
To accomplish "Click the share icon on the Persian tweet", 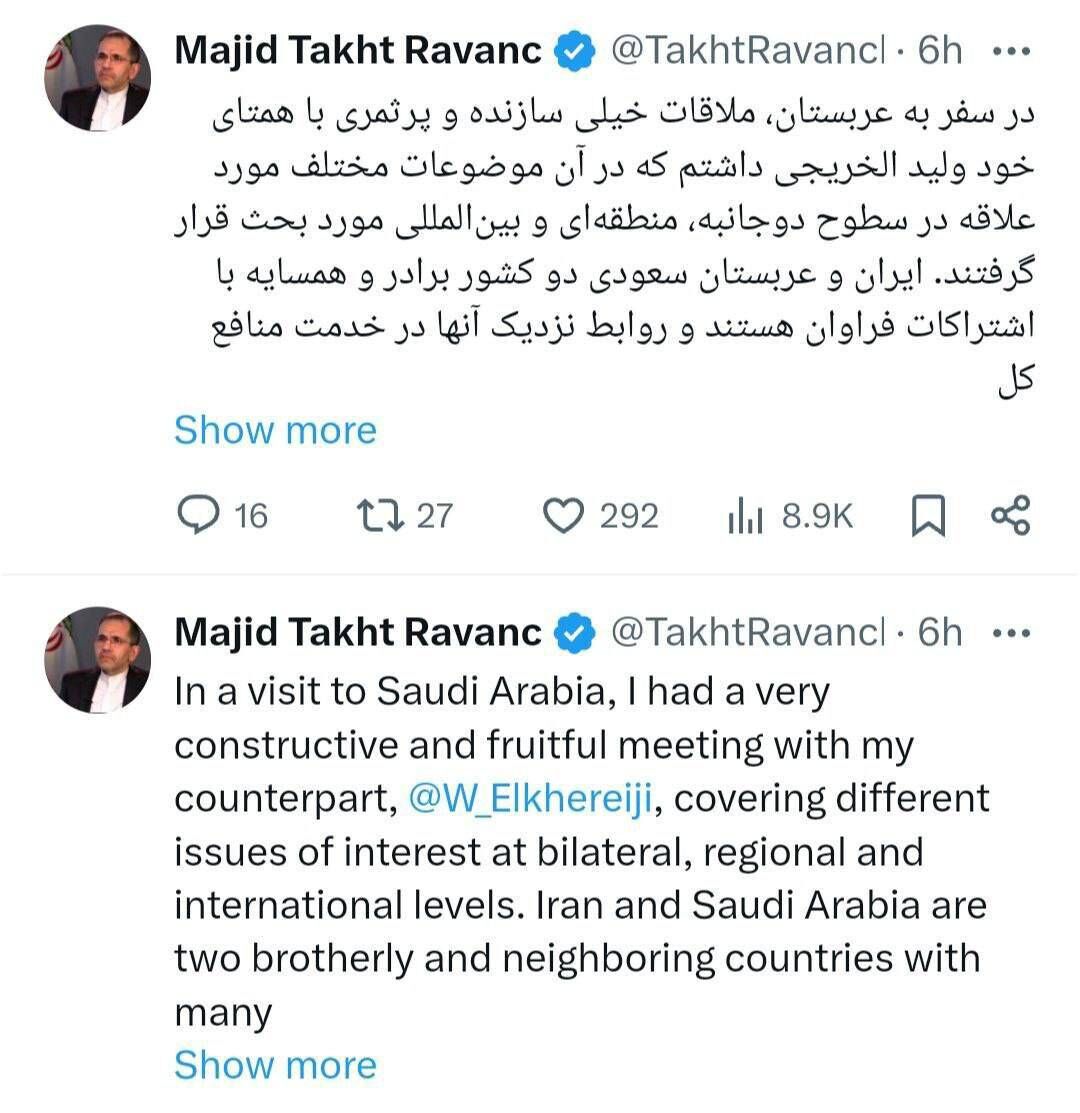I will point(1009,516).
